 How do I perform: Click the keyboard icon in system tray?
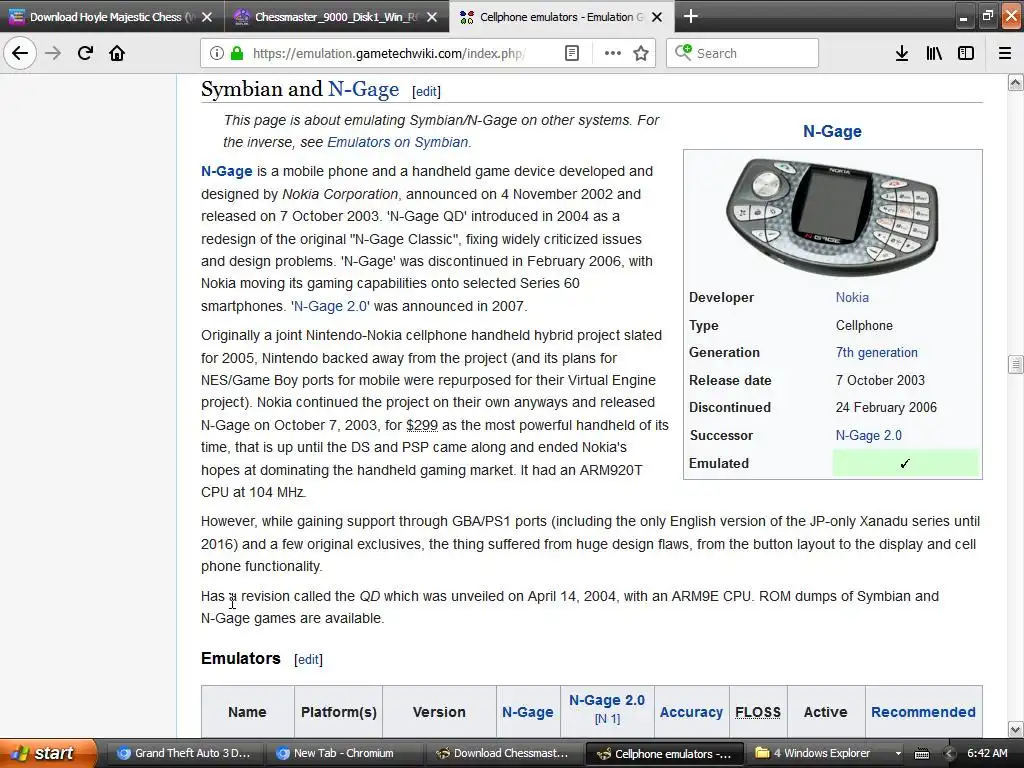click(x=922, y=754)
